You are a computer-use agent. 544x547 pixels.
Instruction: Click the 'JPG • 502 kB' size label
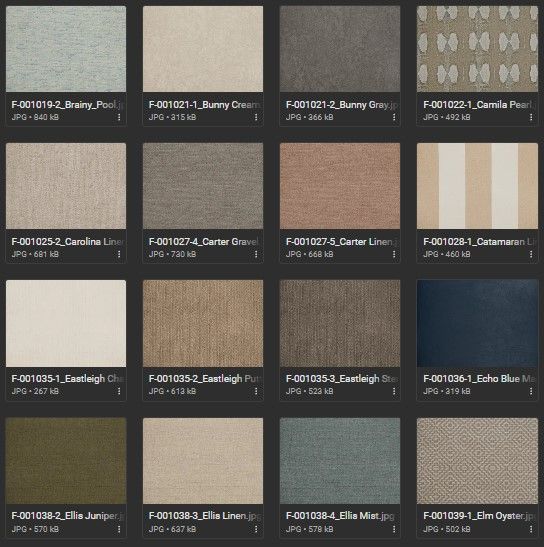pos(447,529)
